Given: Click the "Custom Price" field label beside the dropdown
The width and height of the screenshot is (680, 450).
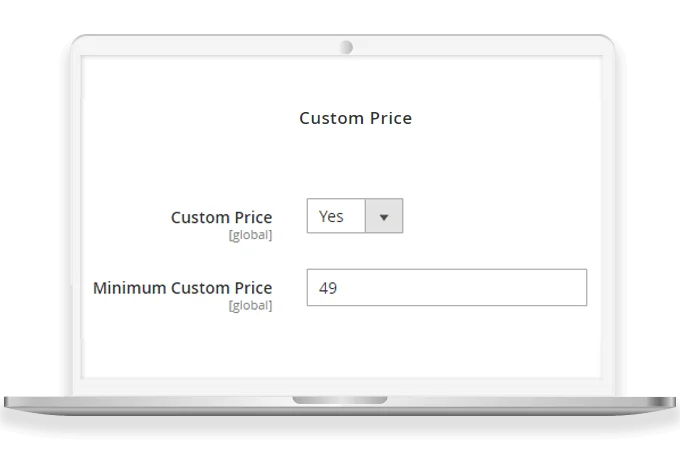Looking at the screenshot, I should [x=221, y=217].
